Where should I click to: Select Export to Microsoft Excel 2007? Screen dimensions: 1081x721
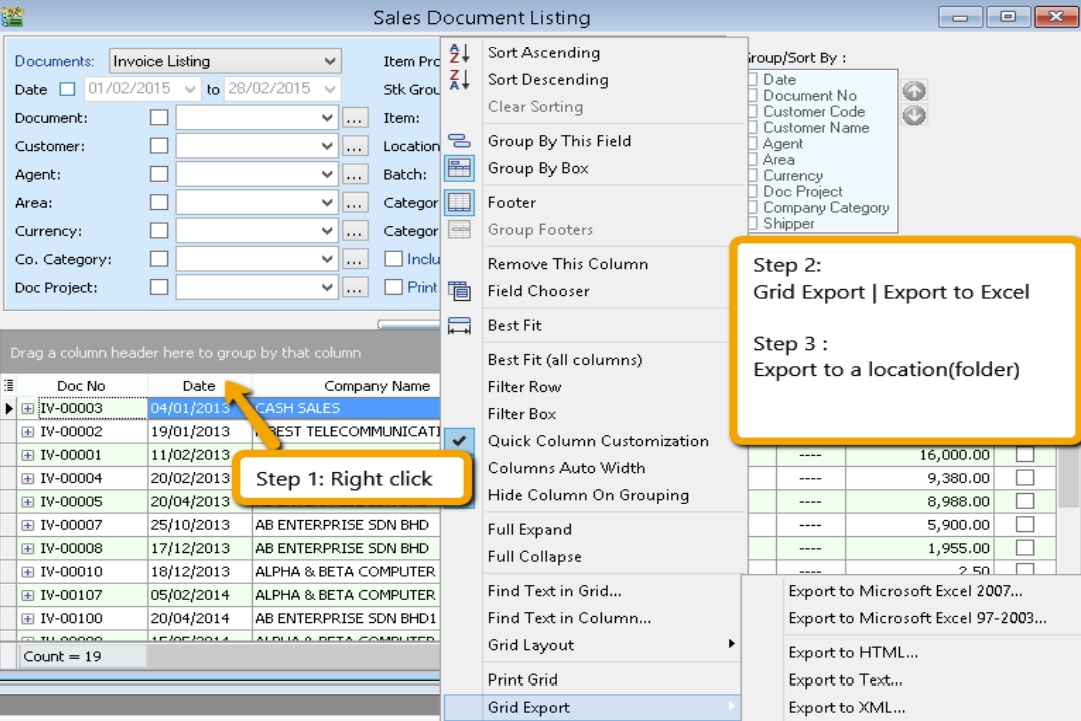pos(905,591)
